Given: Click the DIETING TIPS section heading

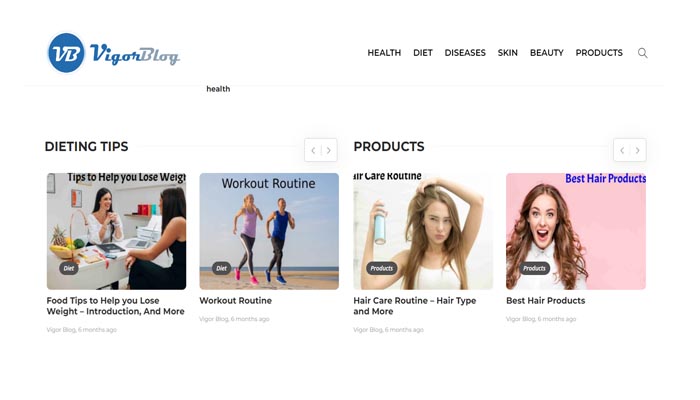Looking at the screenshot, I should click(87, 146).
